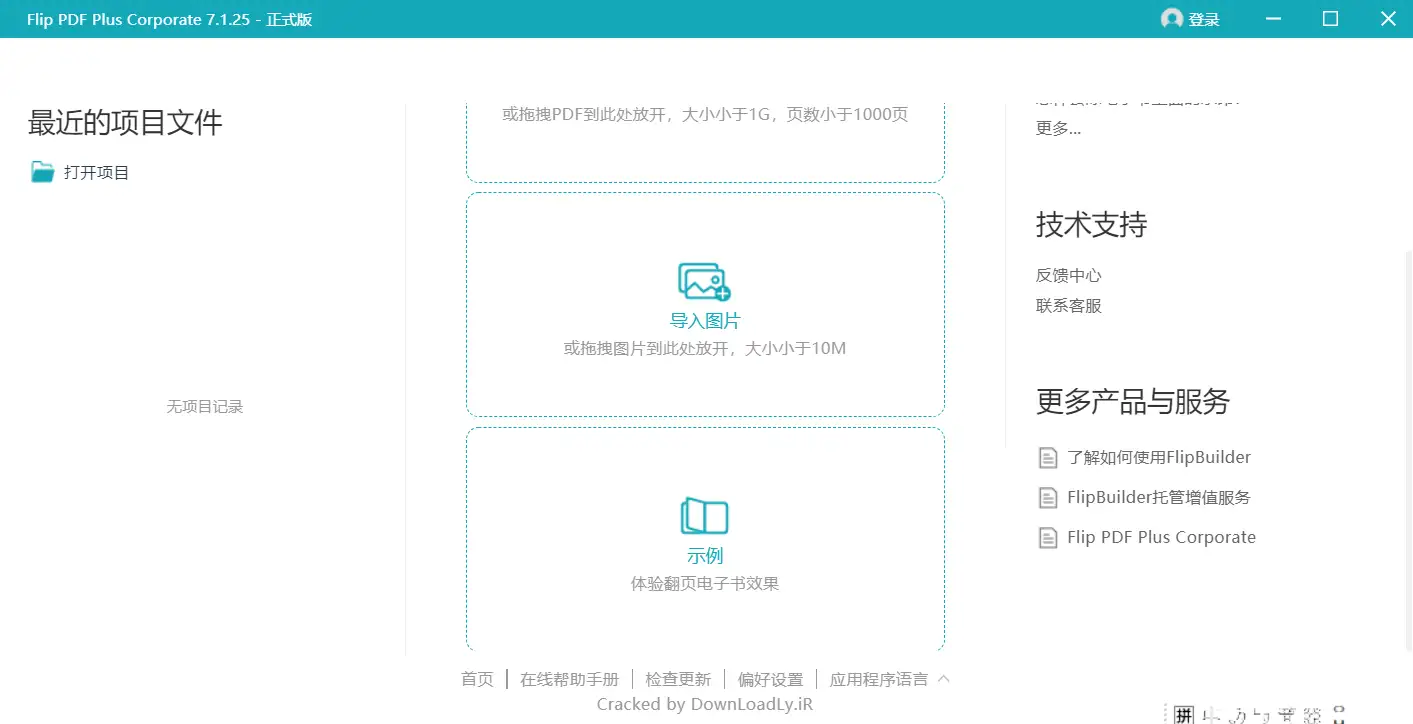Image resolution: width=1413 pixels, height=724 pixels.
Task: Open the 应用程序语言 language menu
Action: click(x=878, y=680)
